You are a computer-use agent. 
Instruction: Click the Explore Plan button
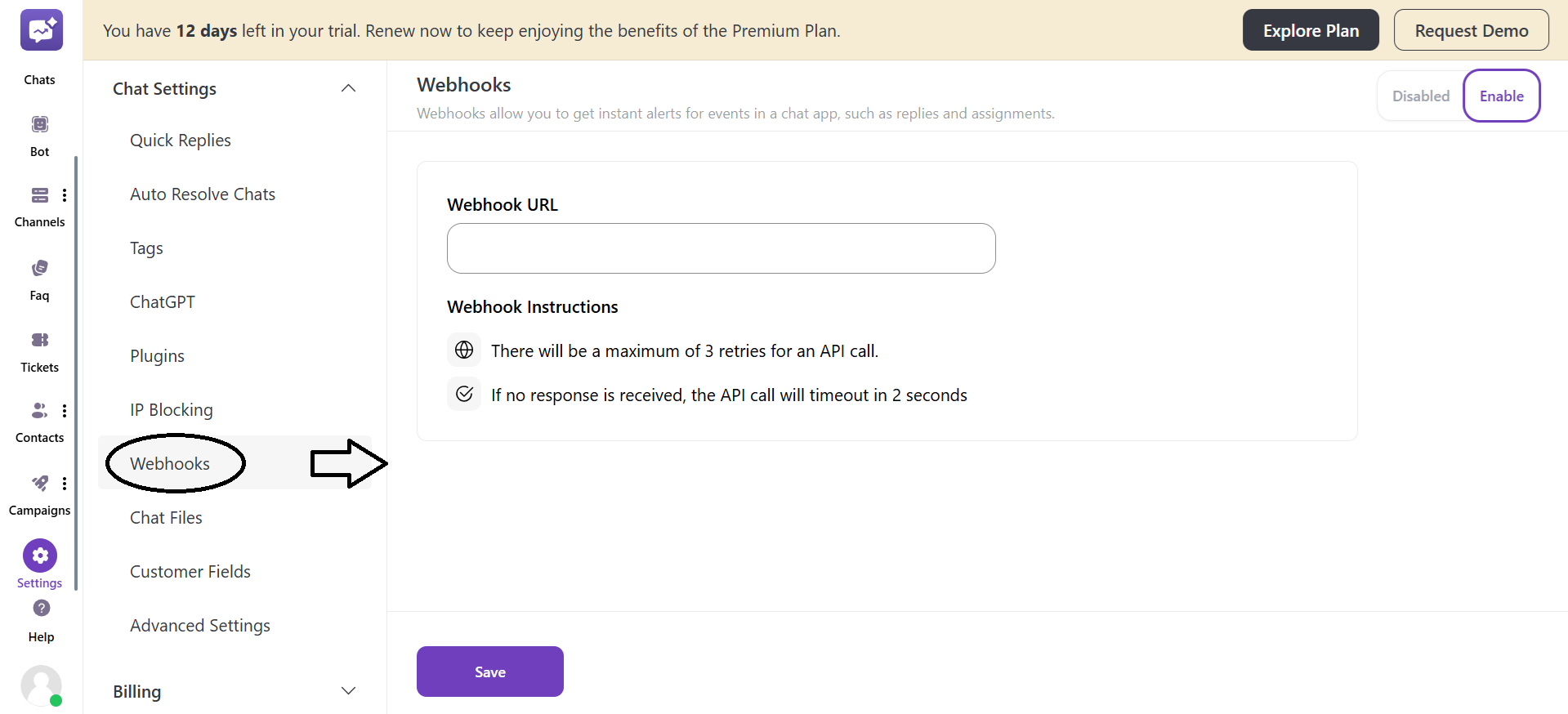(1311, 29)
